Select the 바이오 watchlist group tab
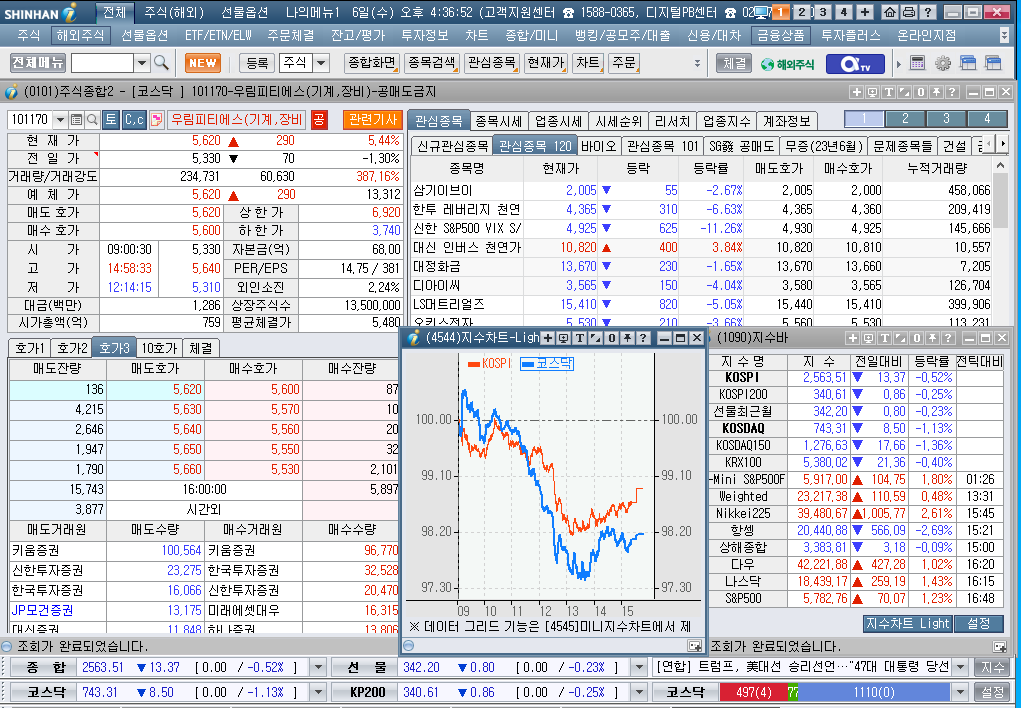The image size is (1021, 708). point(598,146)
